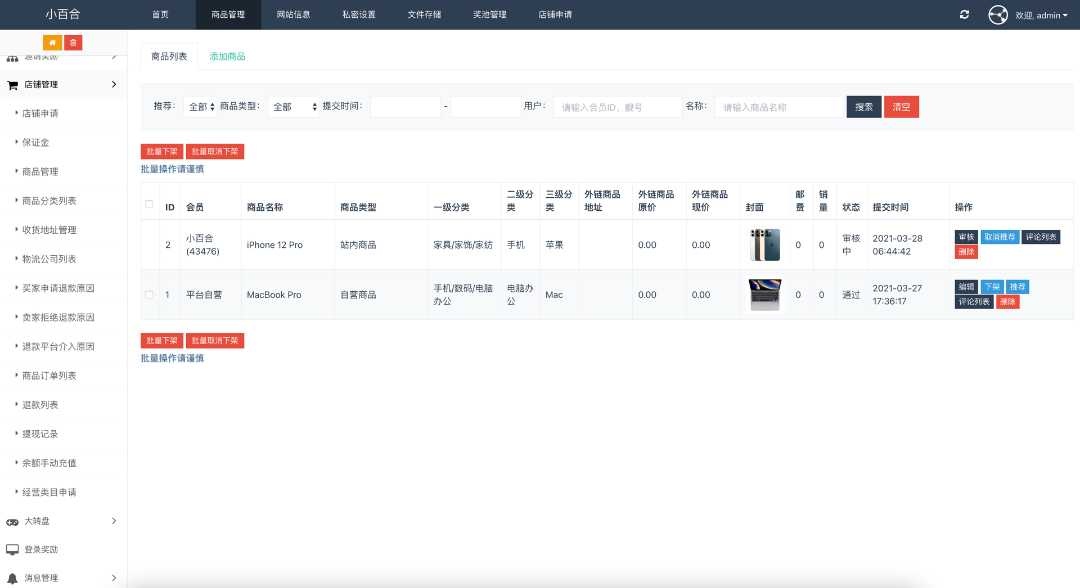Click the icon beside 消息管理
The image size is (1080, 588).
click(11, 577)
